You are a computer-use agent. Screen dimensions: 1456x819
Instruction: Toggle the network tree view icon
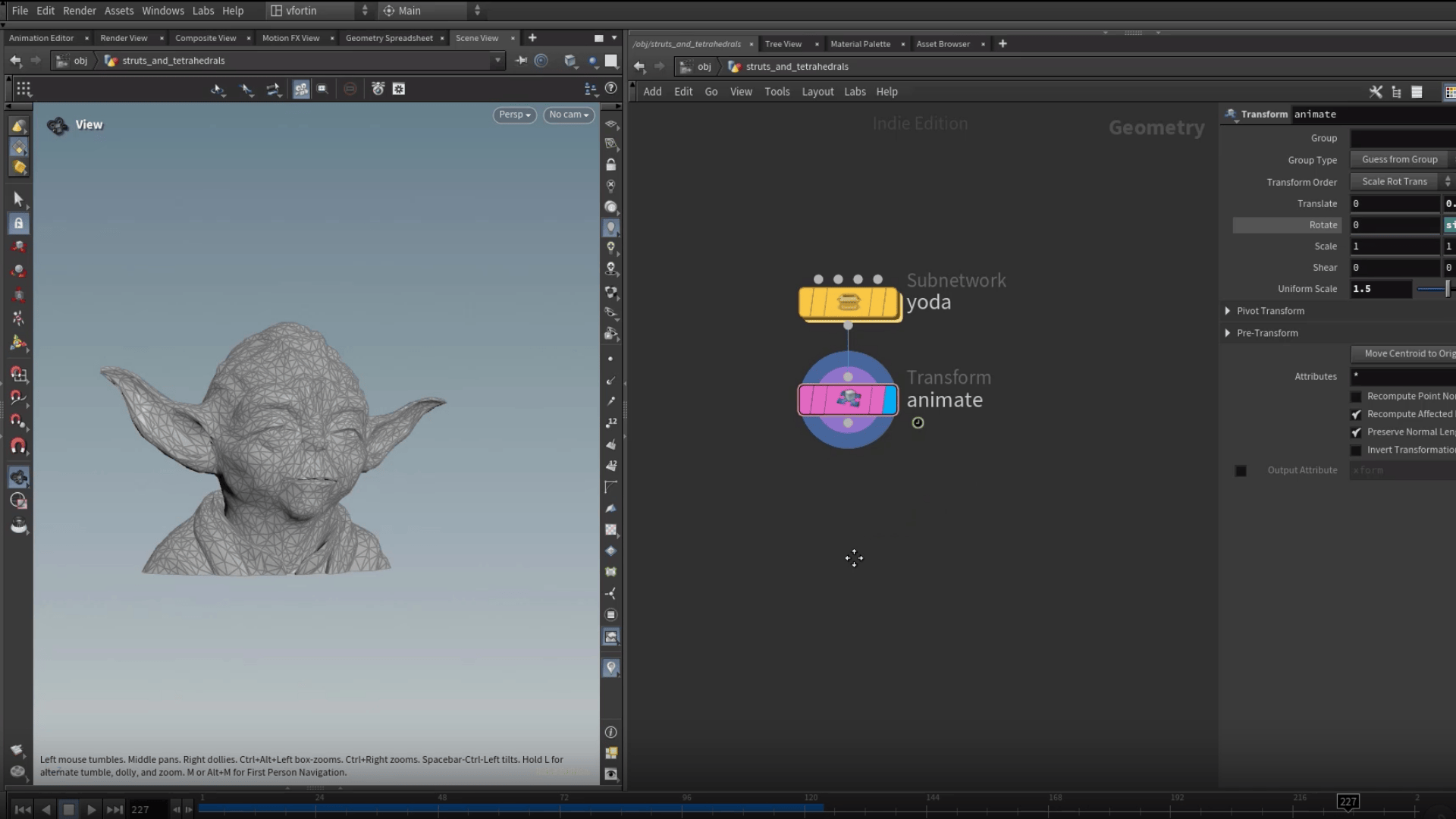coord(1396,92)
